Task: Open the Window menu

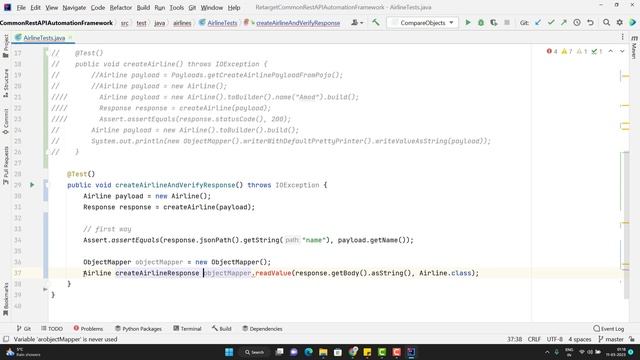Action: point(211,7)
